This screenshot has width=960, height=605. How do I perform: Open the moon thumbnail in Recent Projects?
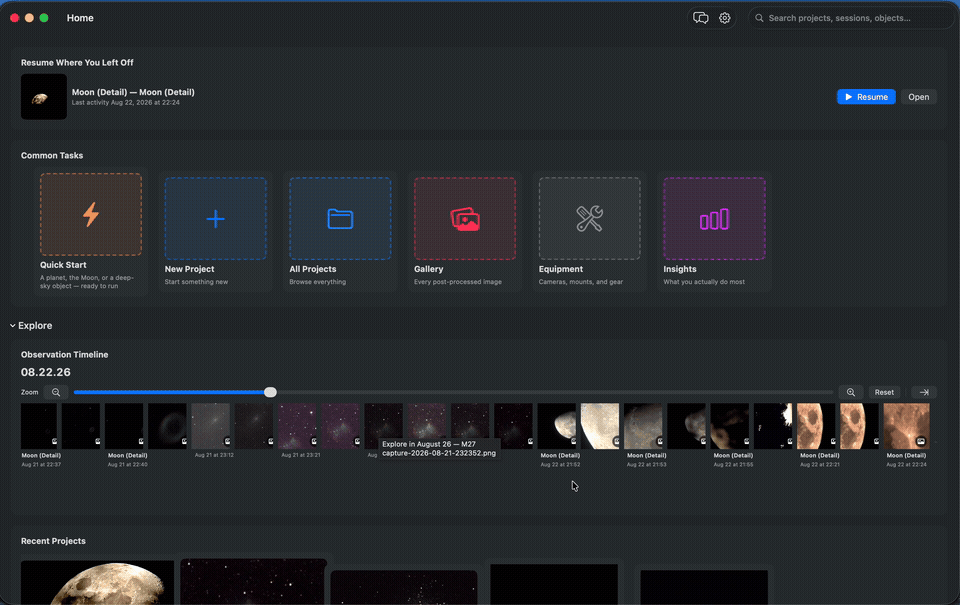point(97,582)
